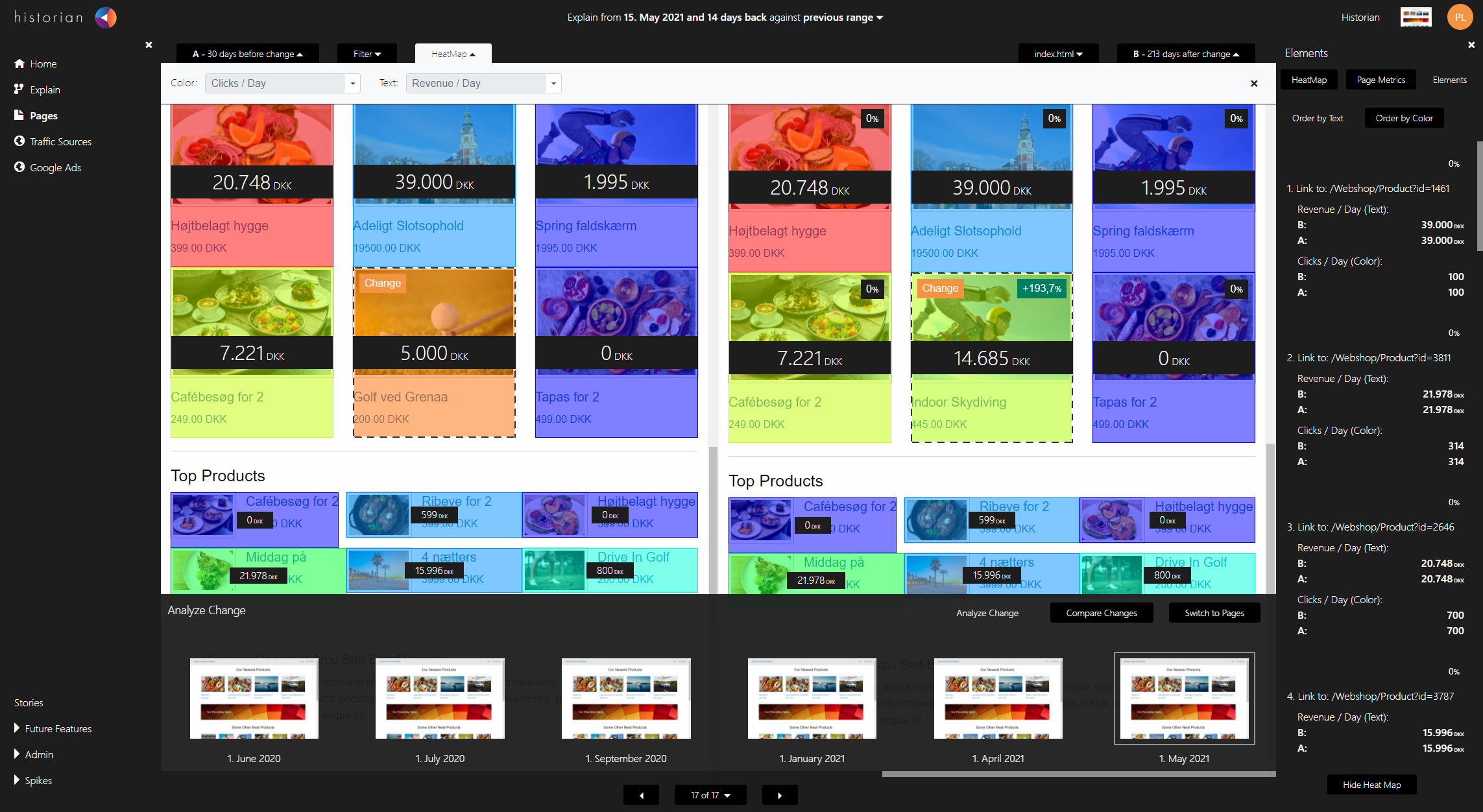The width and height of the screenshot is (1483, 812).
Task: Open Traffic Sources in sidebar
Action: tap(53, 141)
